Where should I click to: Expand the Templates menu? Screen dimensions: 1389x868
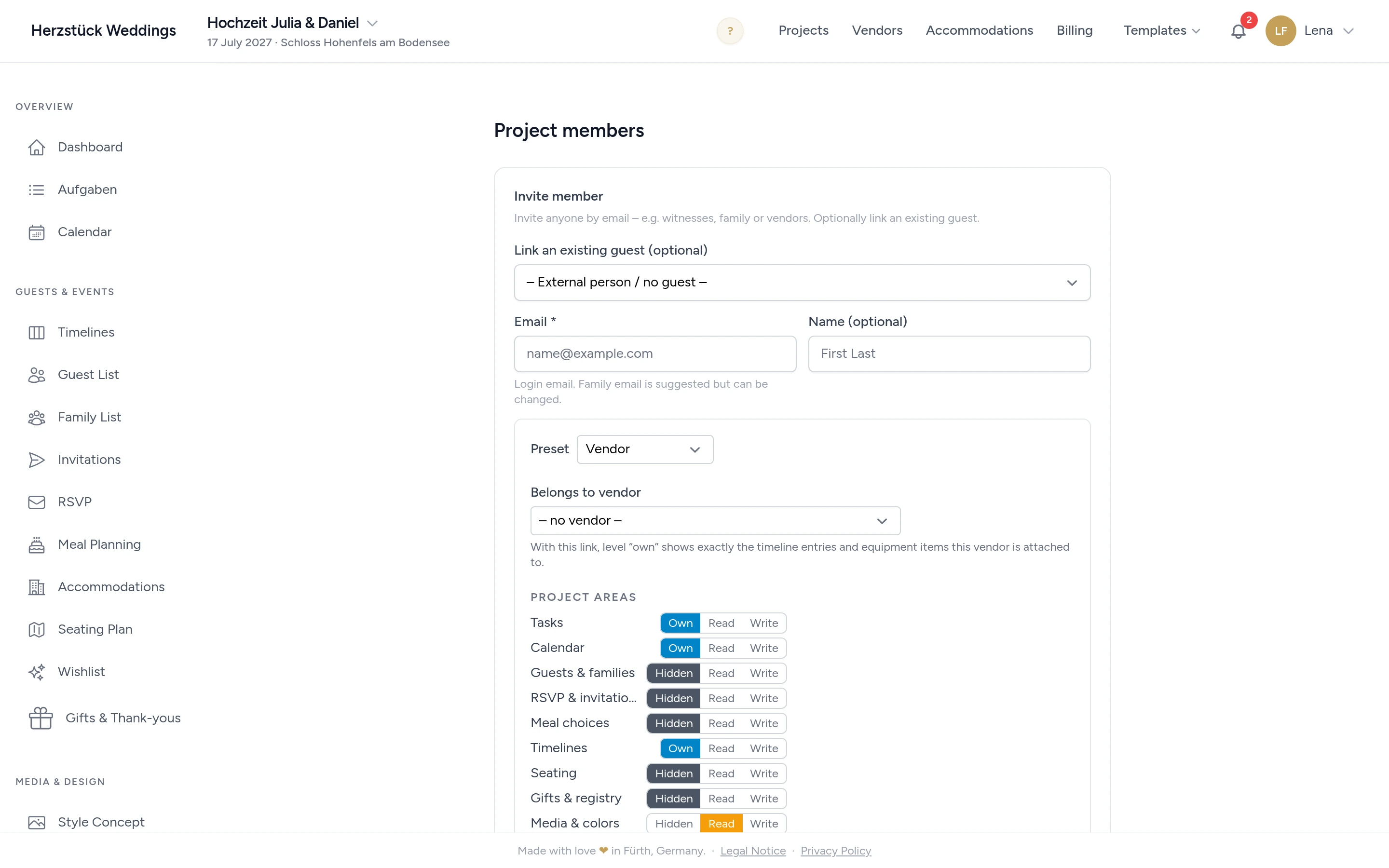point(1162,31)
